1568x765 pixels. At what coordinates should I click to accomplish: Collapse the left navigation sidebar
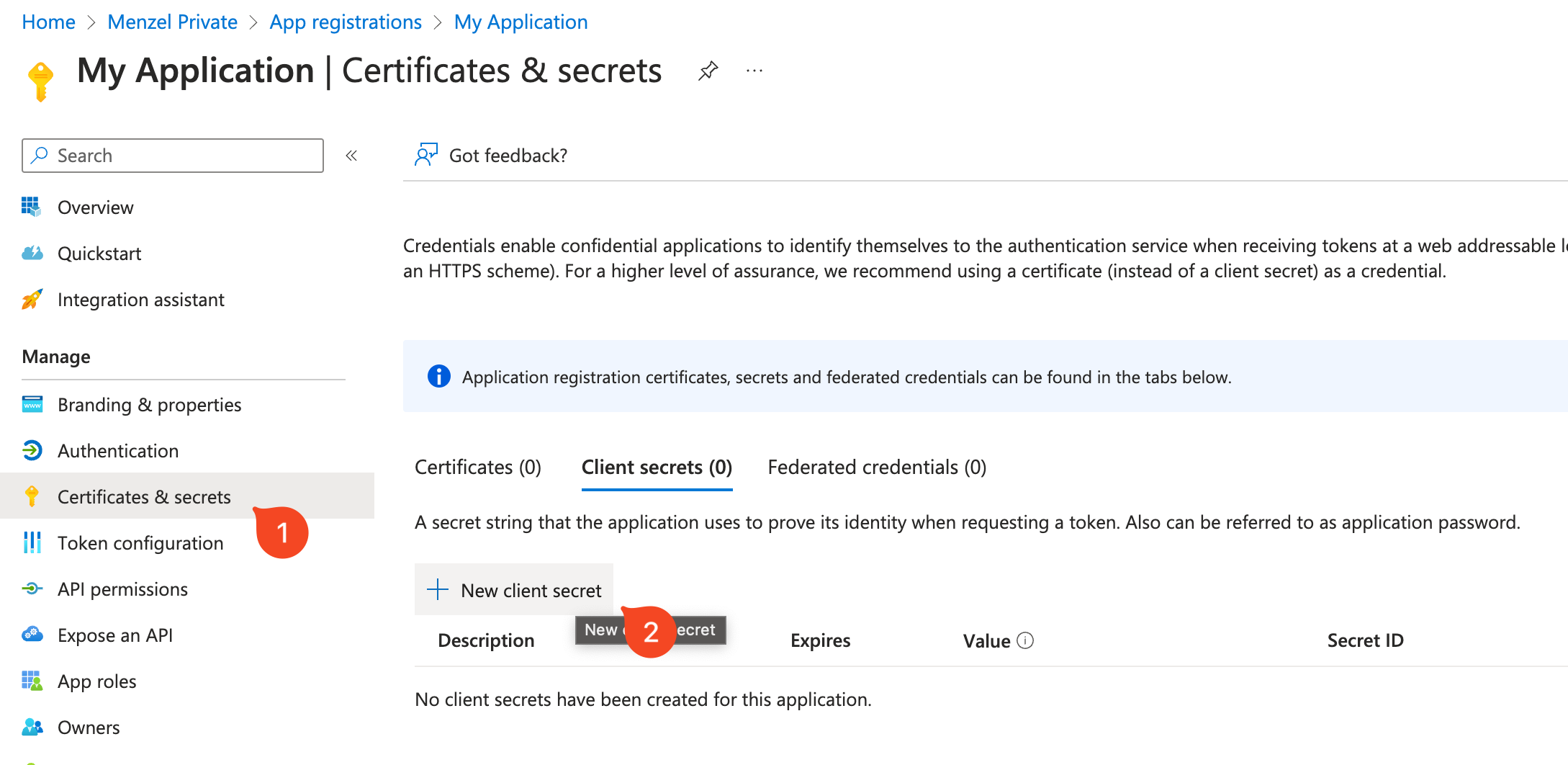pyautogui.click(x=351, y=156)
